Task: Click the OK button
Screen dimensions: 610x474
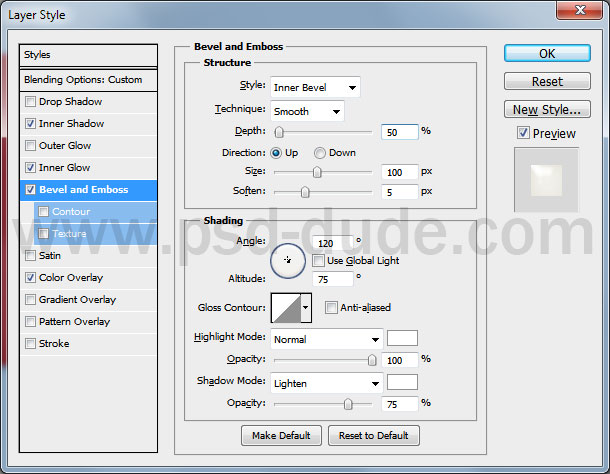Action: click(x=547, y=53)
